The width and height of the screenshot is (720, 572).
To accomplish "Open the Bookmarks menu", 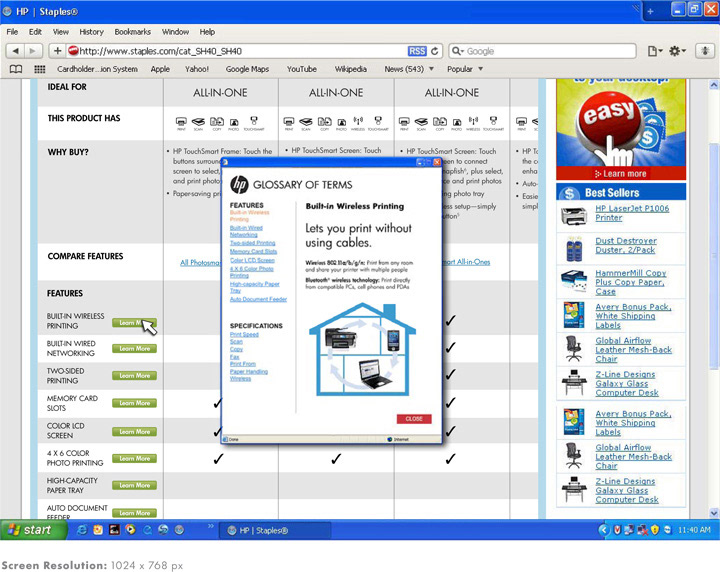I will click(x=133, y=32).
